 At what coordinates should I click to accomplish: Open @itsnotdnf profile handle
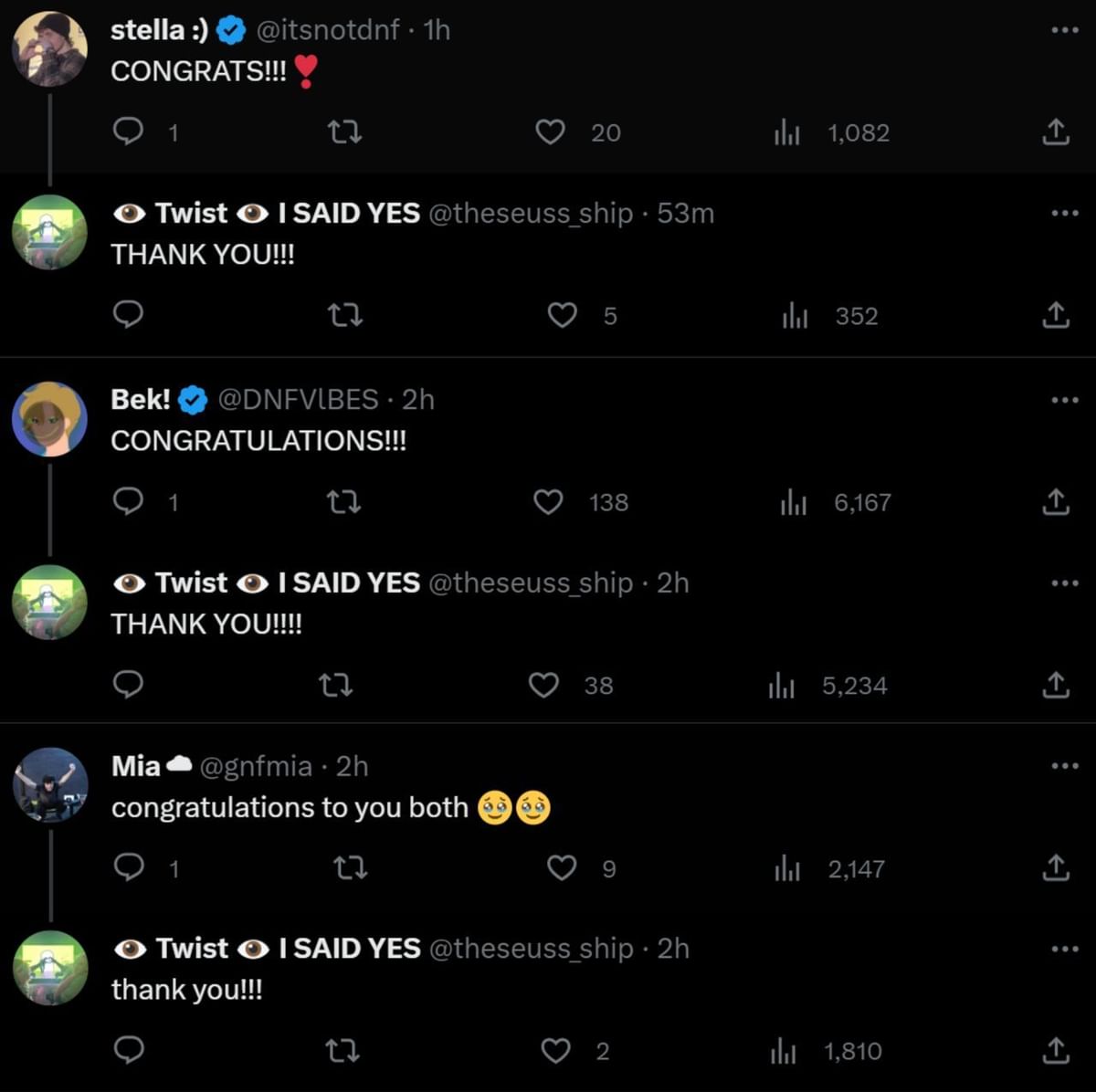(328, 30)
